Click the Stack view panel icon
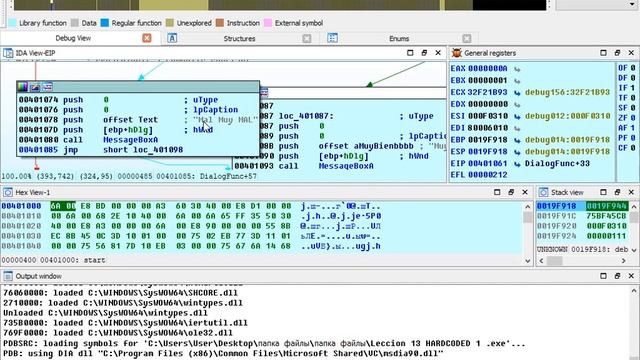The width and height of the screenshot is (640, 360). 543,192
